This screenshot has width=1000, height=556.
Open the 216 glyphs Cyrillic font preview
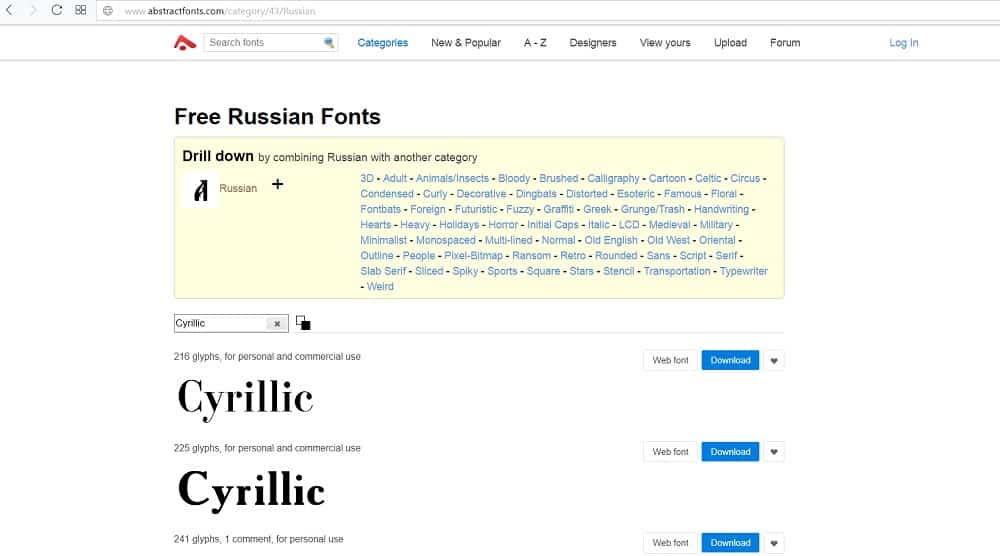pyautogui.click(x=246, y=399)
